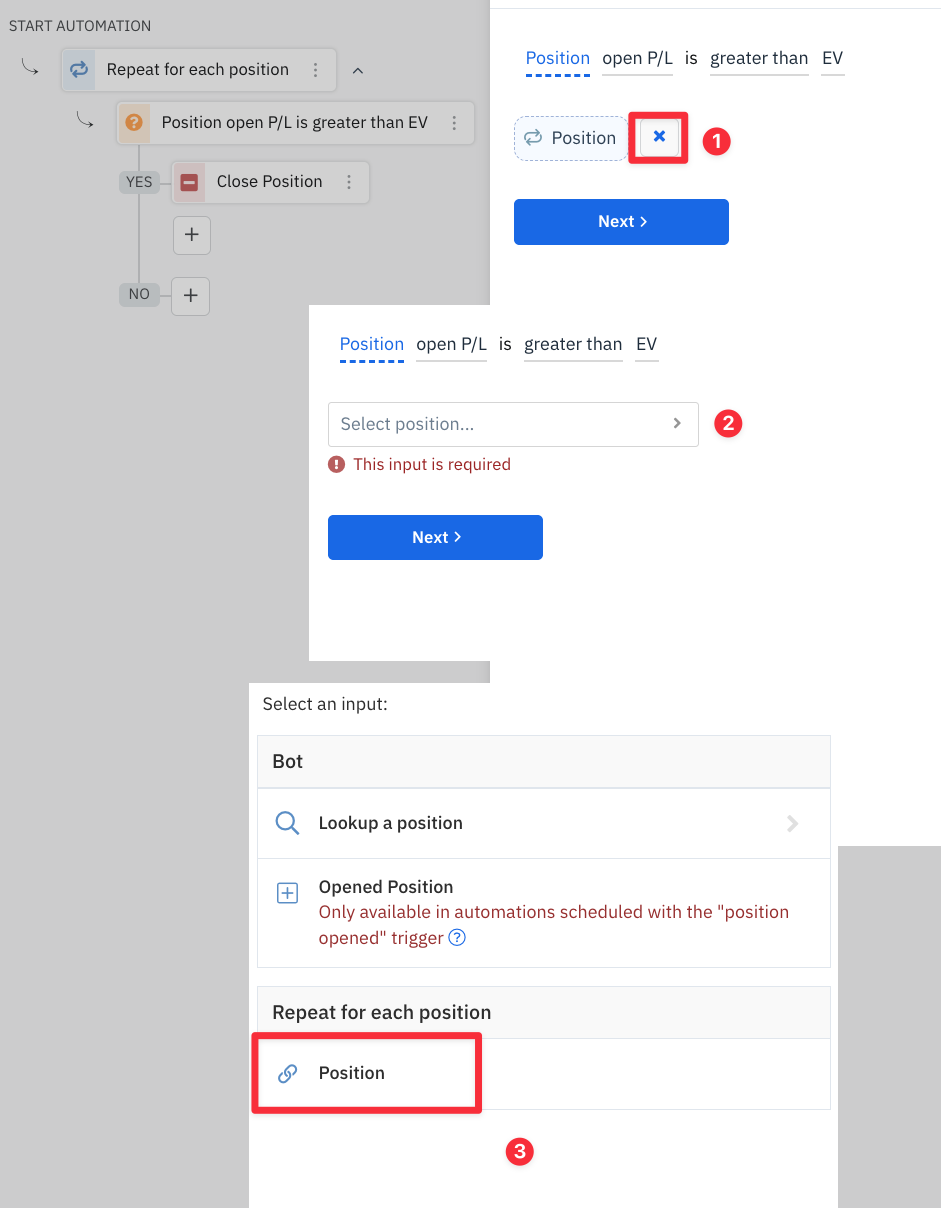Open three-dot menu for Close Position action

(349, 182)
